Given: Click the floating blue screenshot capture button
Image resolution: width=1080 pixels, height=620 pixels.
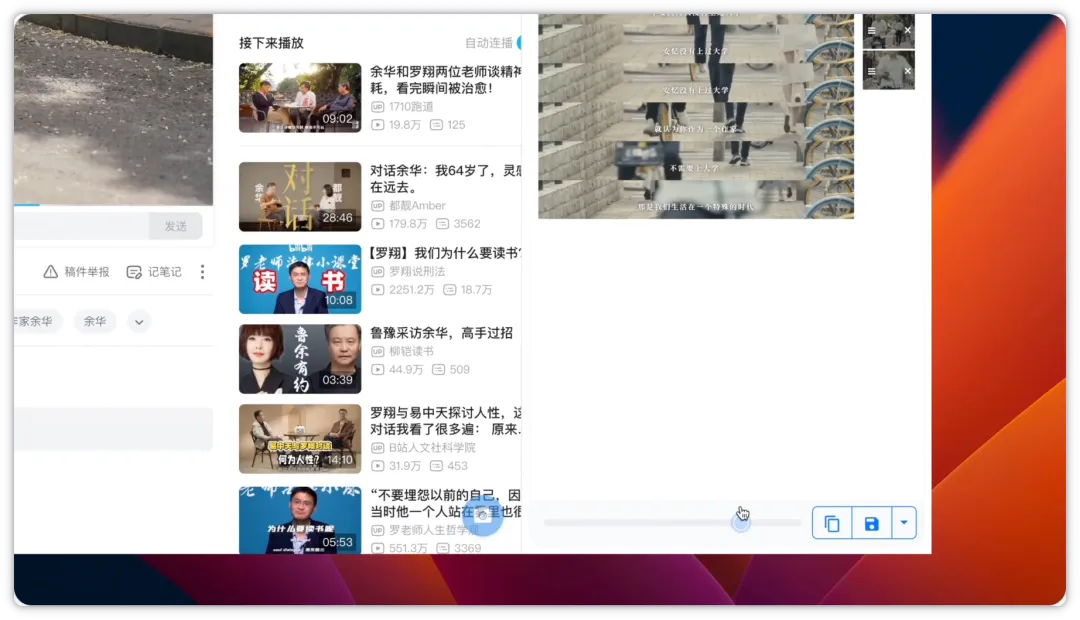Looking at the screenshot, I should click(483, 516).
